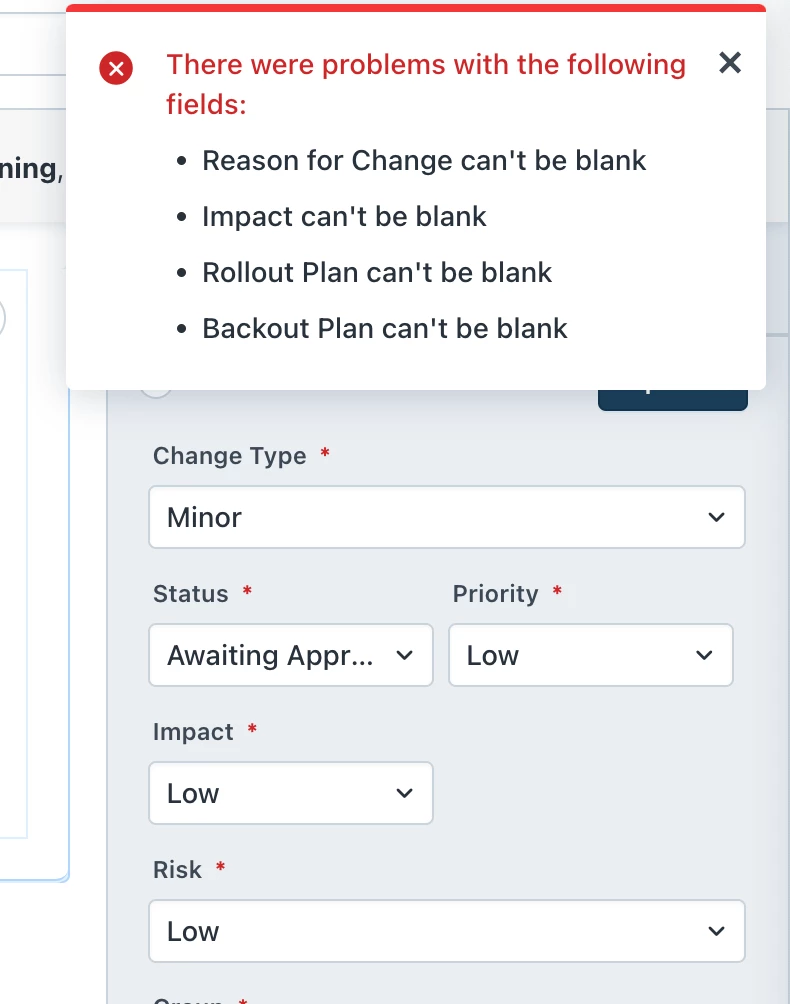
Task: Expand the Impact dropdown set to Low
Action: tap(291, 793)
